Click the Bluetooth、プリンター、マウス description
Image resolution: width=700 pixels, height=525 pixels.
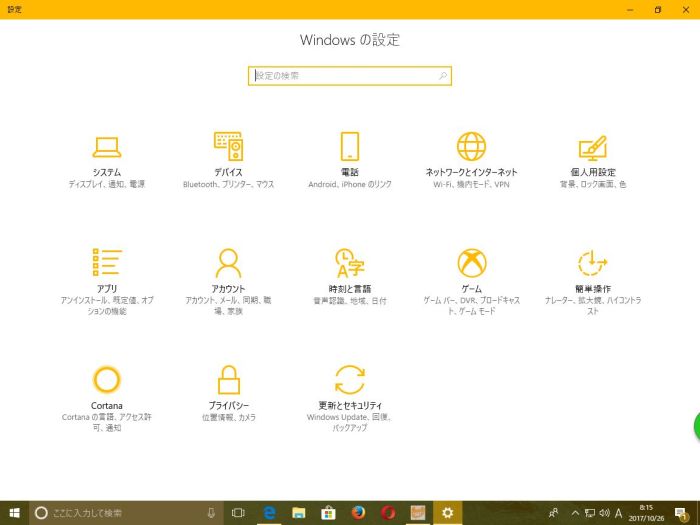click(228, 184)
